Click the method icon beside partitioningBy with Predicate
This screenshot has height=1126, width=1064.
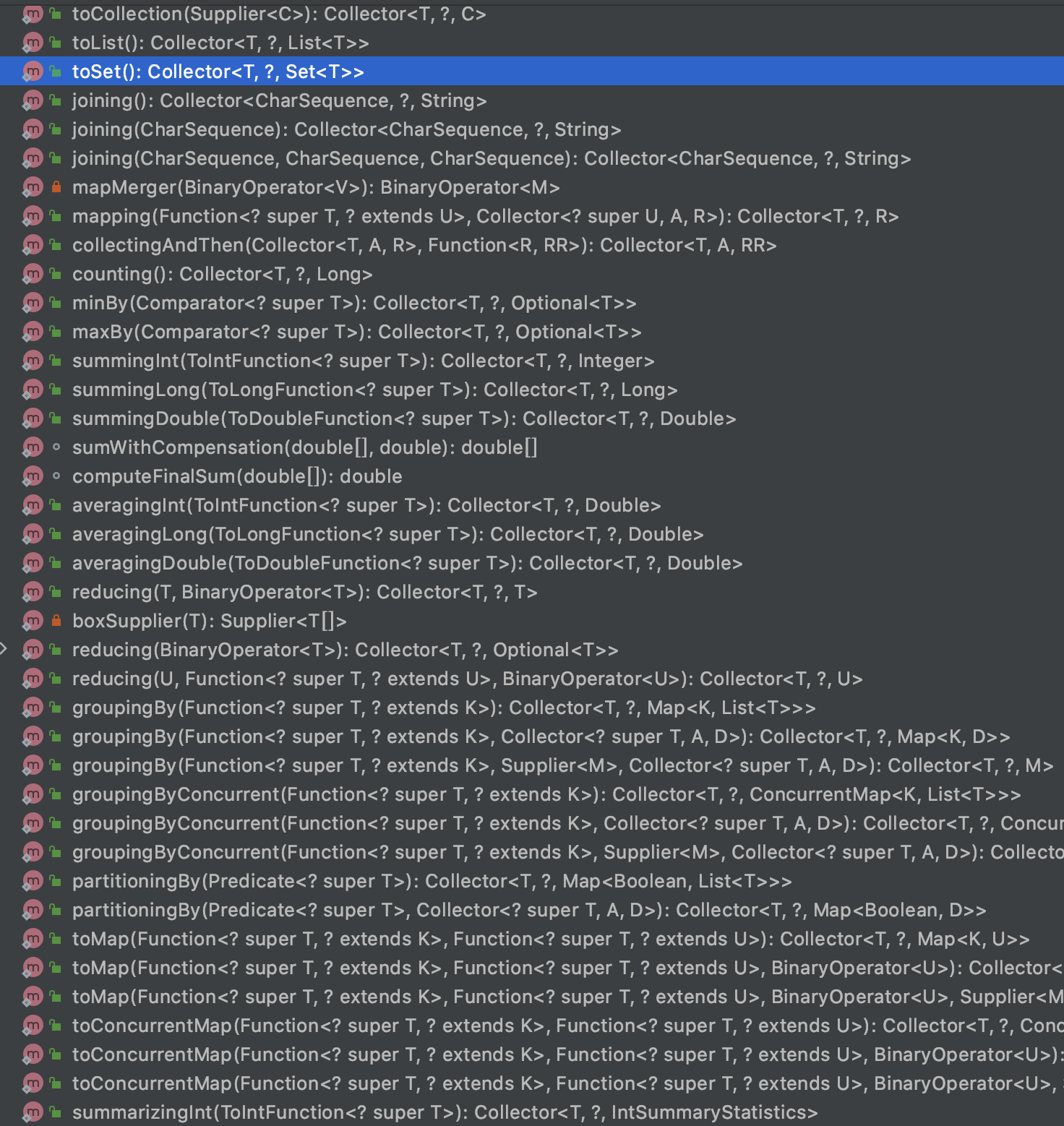click(33, 881)
